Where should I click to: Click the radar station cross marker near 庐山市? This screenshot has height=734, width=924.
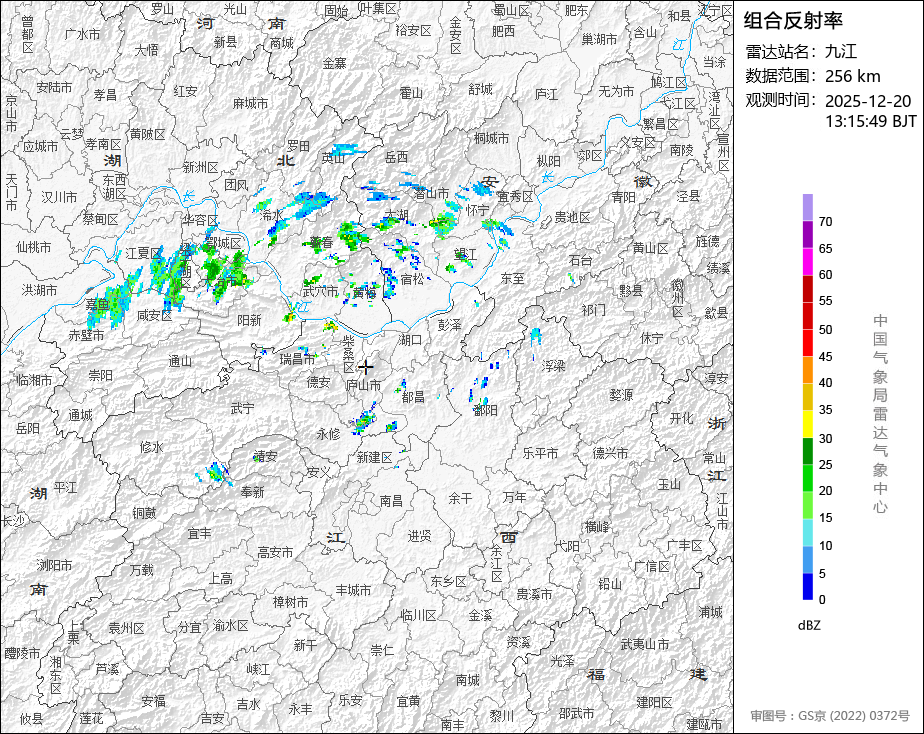[x=366, y=367]
